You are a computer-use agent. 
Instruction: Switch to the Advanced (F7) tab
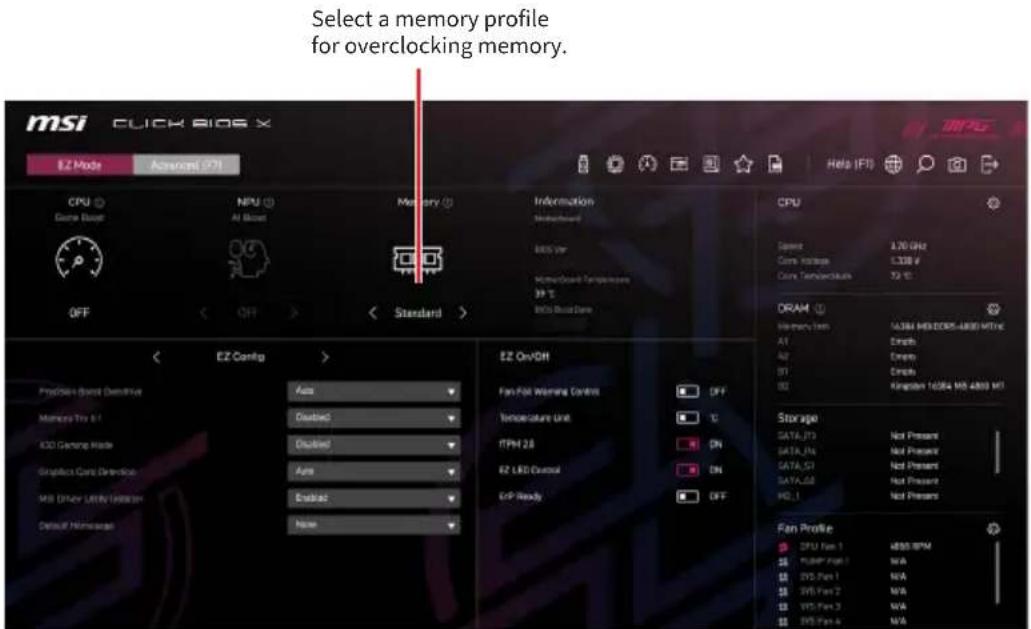[186, 165]
